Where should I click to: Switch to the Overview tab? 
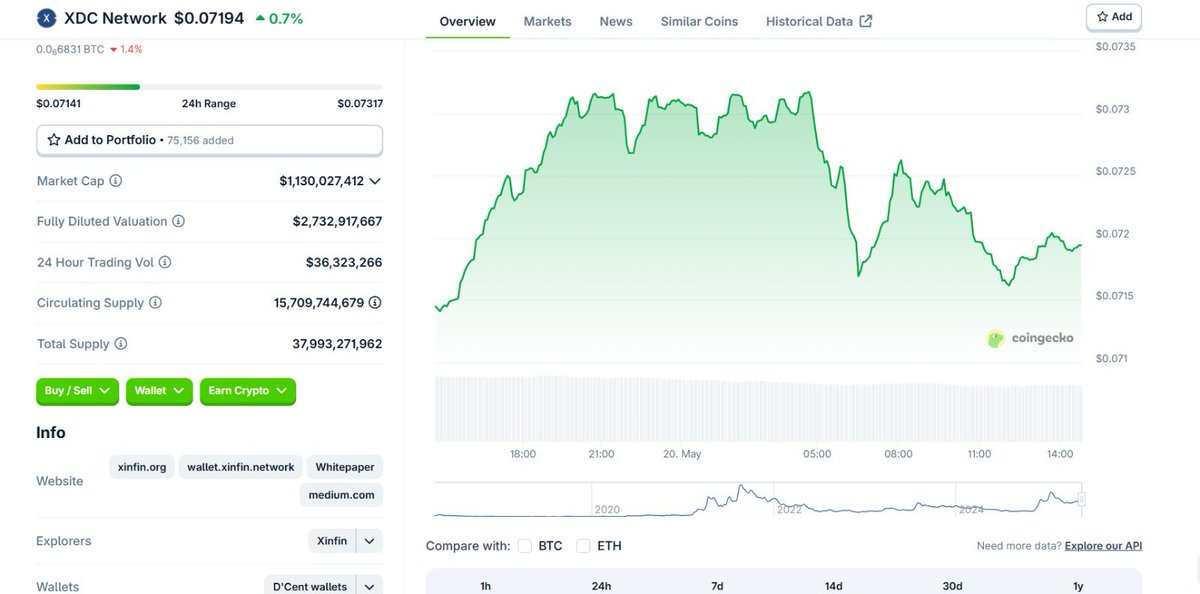467,21
